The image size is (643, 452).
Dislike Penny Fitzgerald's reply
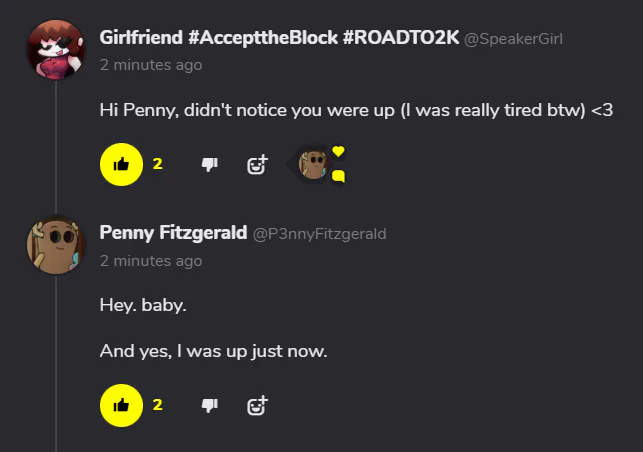pyautogui.click(x=210, y=405)
